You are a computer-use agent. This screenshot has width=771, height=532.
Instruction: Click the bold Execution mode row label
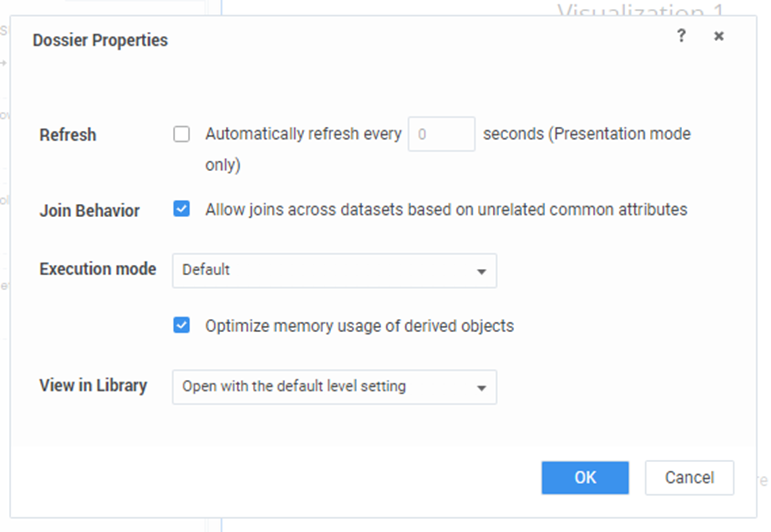point(98,269)
